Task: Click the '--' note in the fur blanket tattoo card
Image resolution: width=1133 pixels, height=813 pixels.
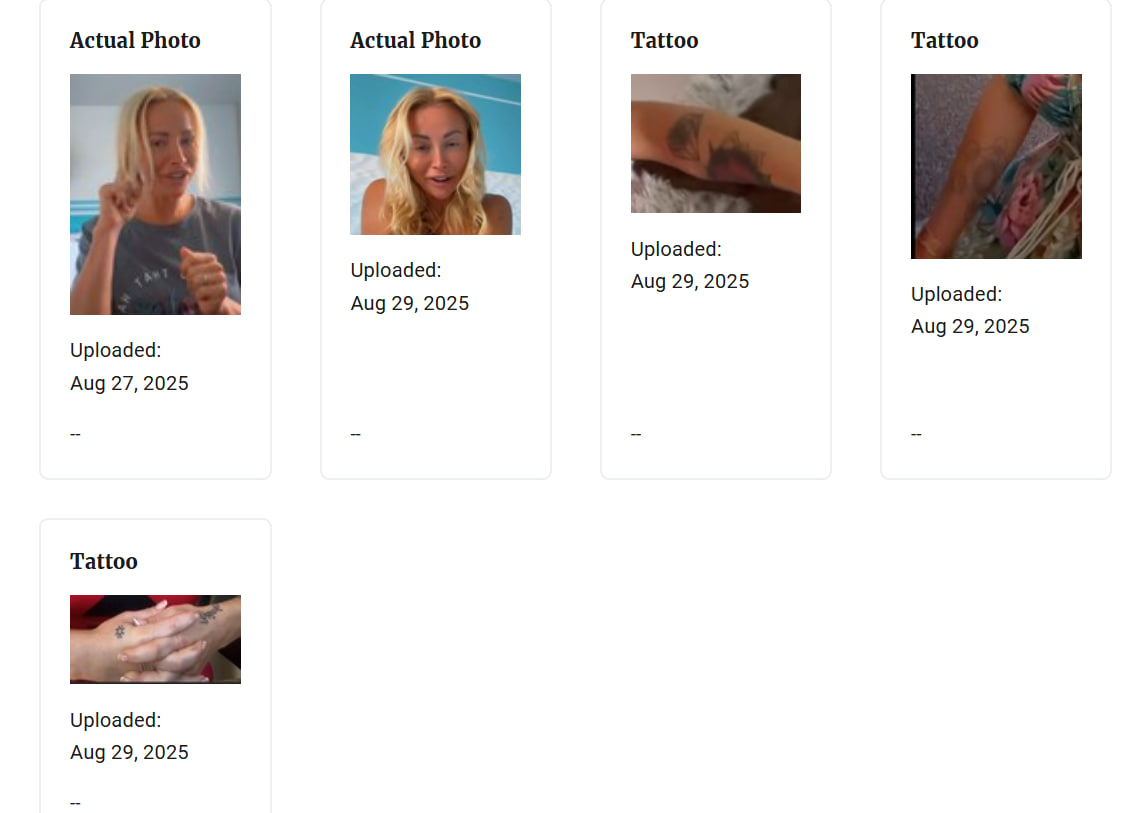Action: click(x=636, y=434)
